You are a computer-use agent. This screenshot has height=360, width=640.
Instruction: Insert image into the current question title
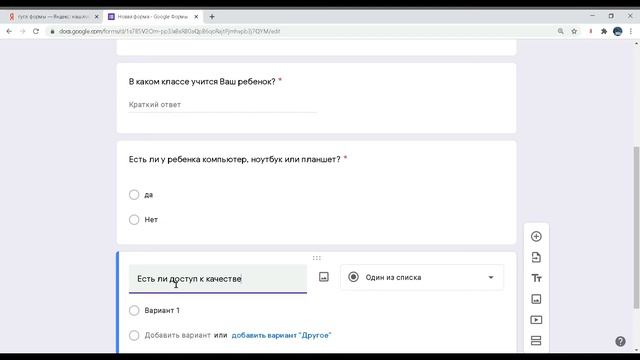point(323,277)
